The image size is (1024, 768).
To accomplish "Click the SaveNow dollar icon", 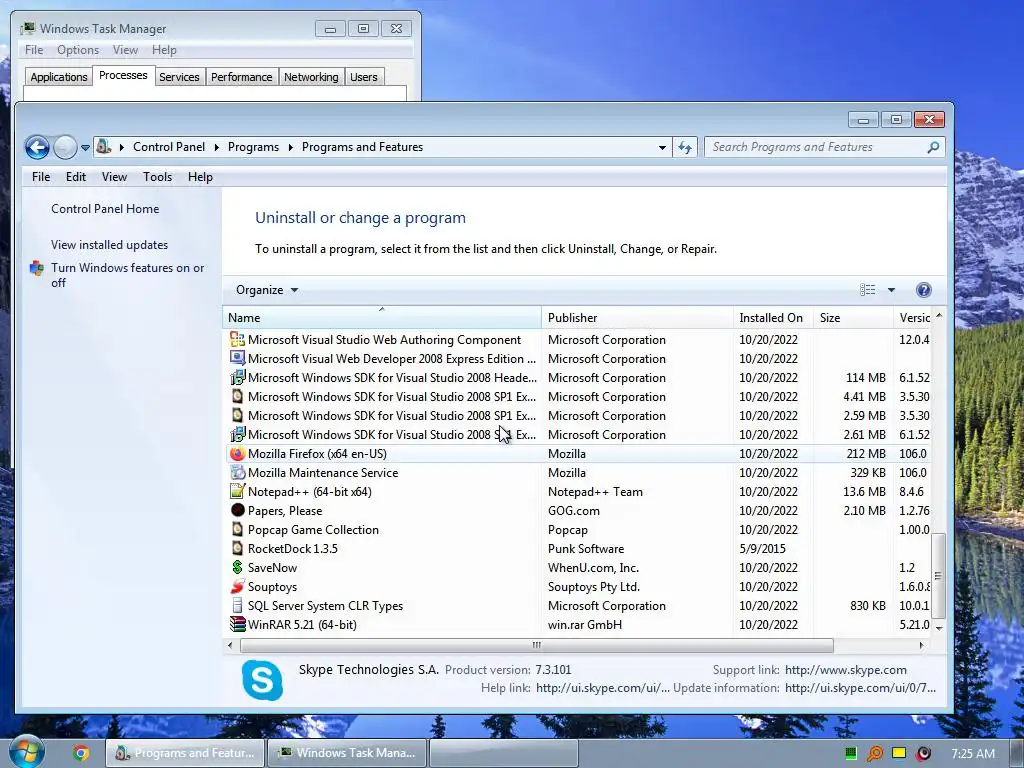I will tap(238, 567).
